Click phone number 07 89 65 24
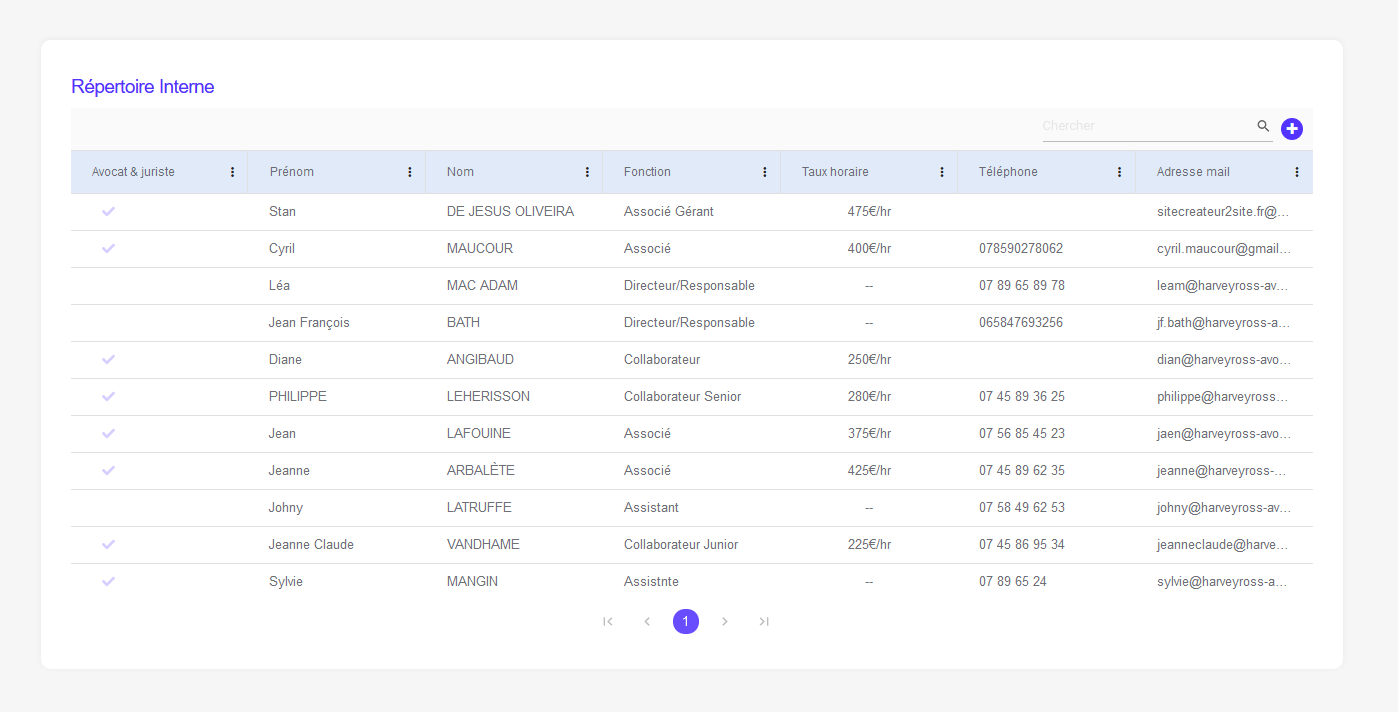 [x=1013, y=582]
